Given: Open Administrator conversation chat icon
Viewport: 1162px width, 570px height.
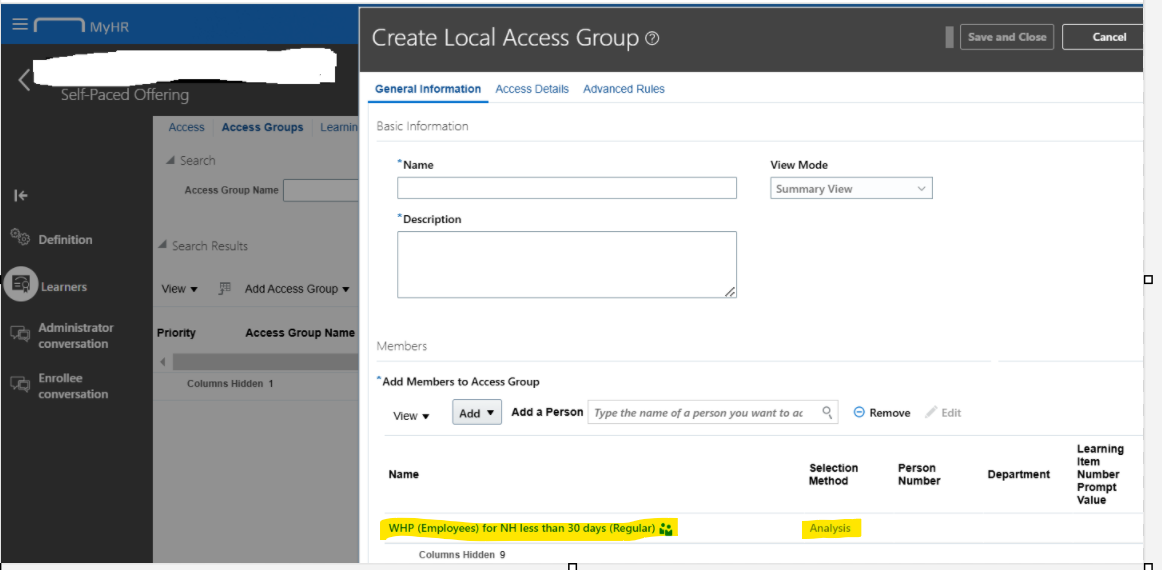Looking at the screenshot, I should click(20, 334).
